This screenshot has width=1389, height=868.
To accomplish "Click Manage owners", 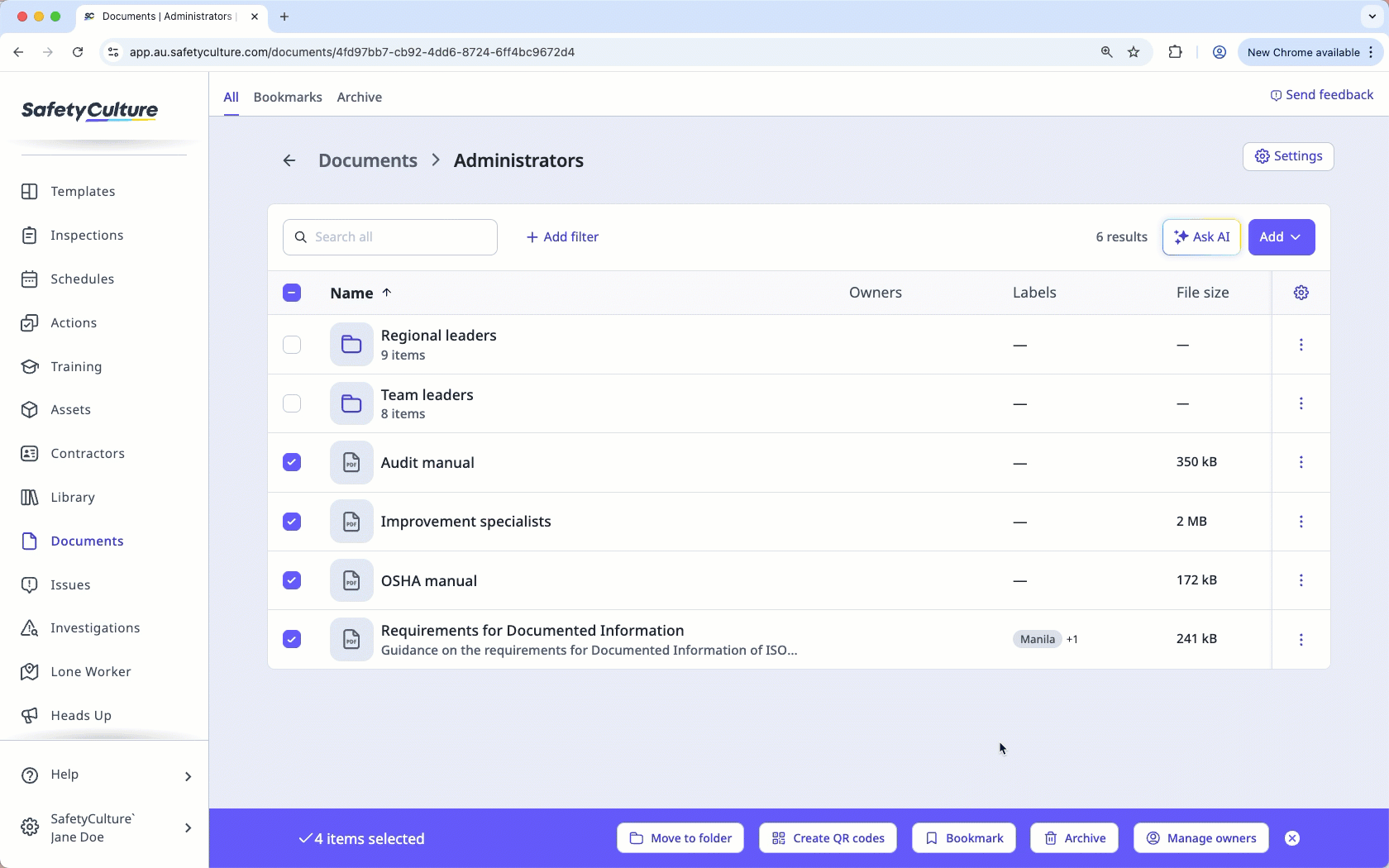I will (x=1200, y=838).
